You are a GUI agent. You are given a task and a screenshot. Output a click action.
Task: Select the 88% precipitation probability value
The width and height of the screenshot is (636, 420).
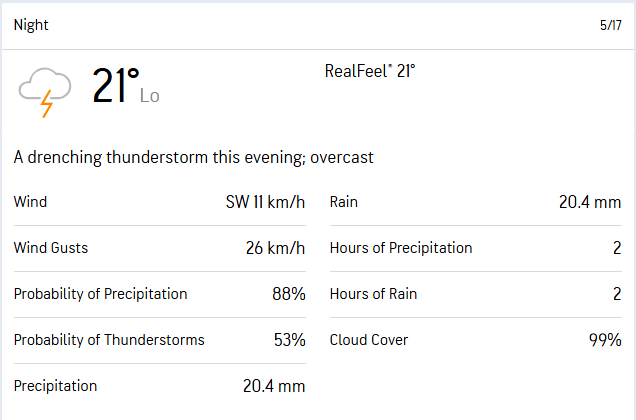coord(289,294)
